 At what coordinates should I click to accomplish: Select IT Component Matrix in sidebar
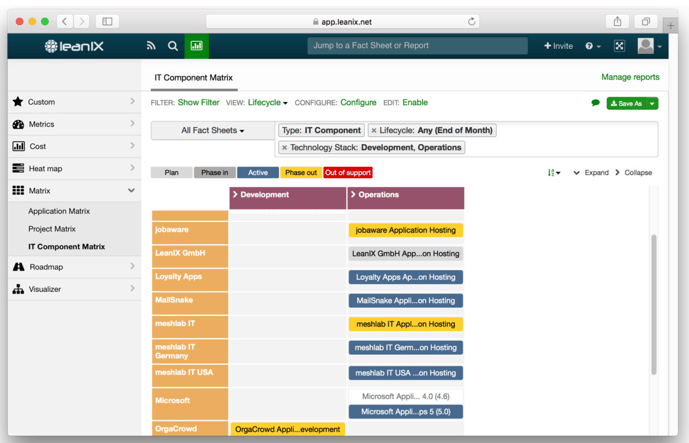(66, 247)
